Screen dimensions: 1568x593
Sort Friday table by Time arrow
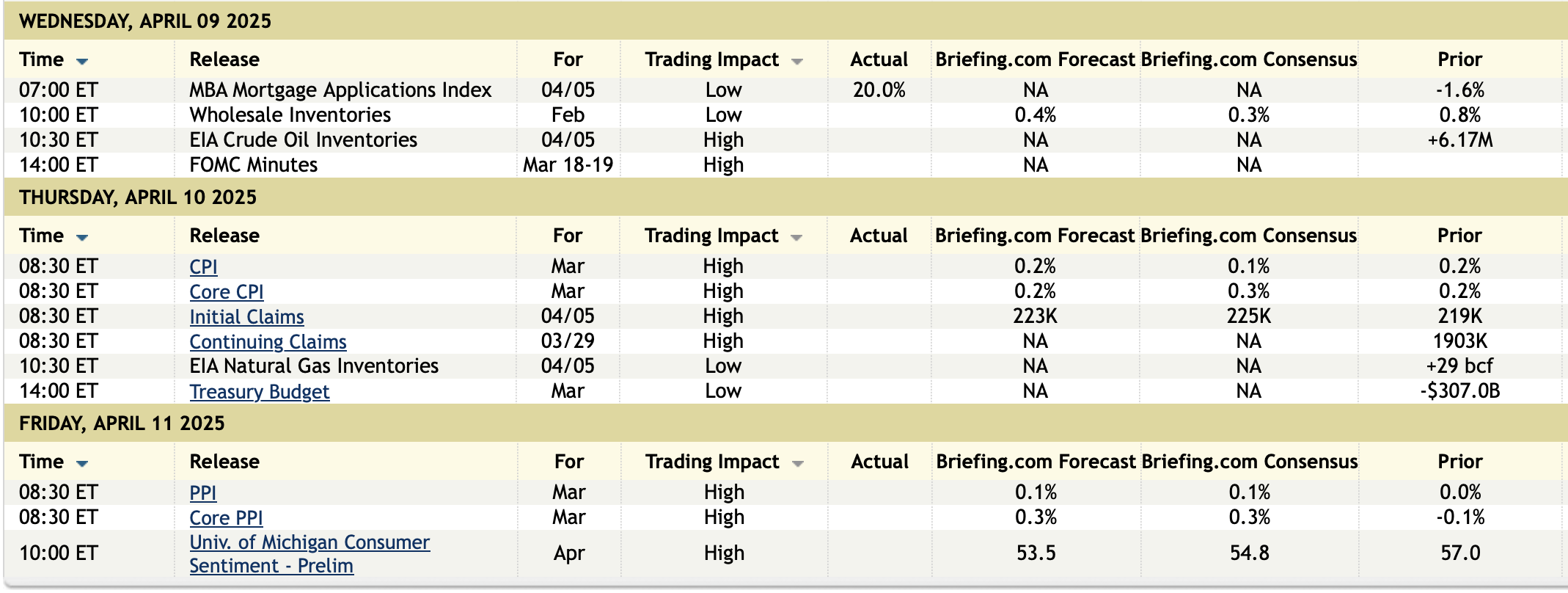point(82,464)
